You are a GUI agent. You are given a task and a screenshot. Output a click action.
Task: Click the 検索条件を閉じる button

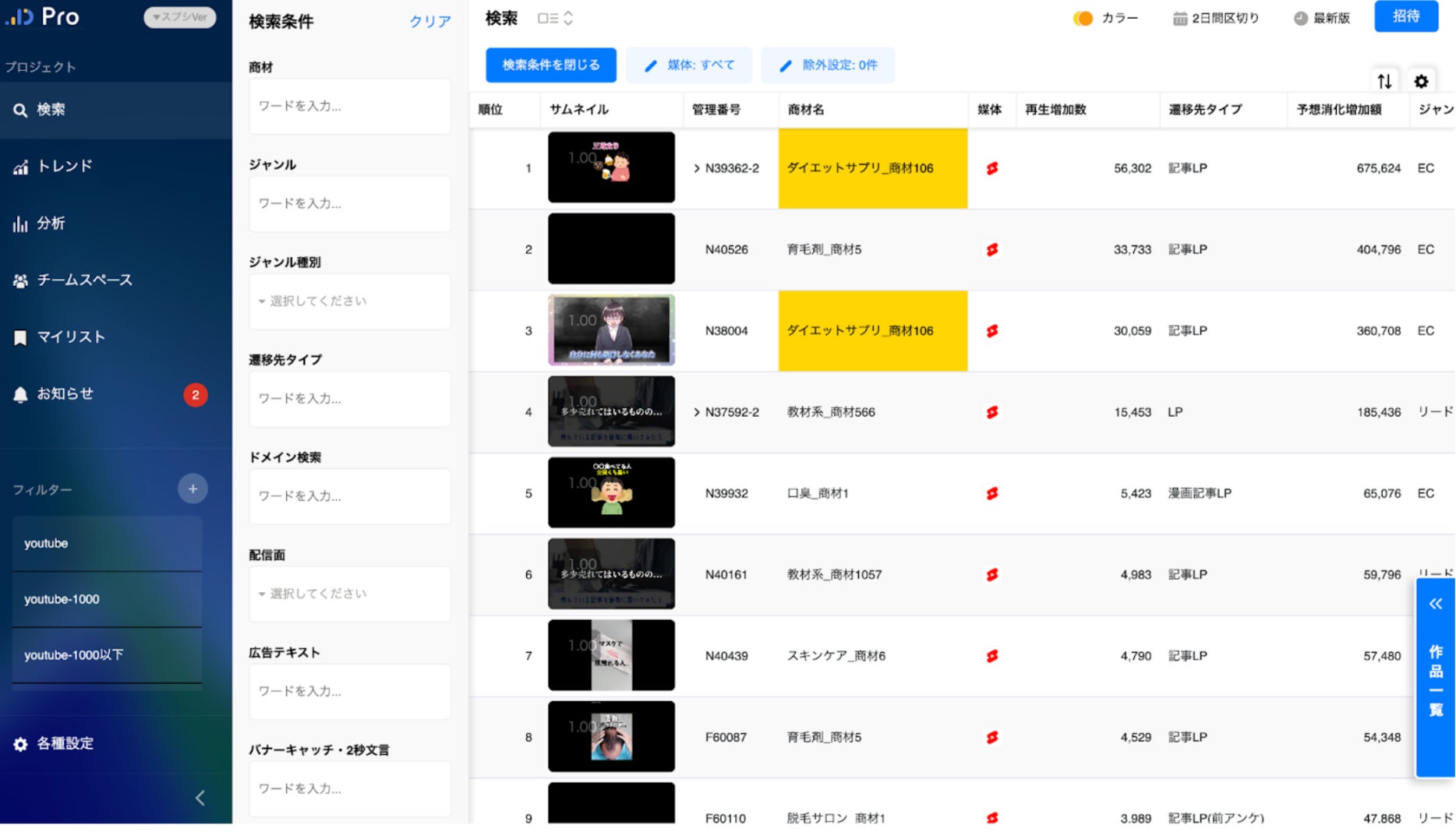(x=551, y=65)
